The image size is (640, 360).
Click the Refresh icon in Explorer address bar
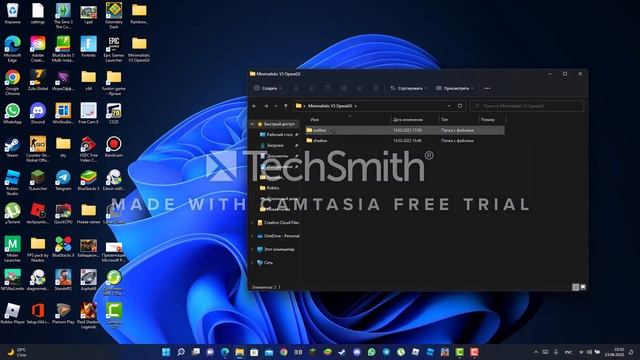tap(460, 106)
